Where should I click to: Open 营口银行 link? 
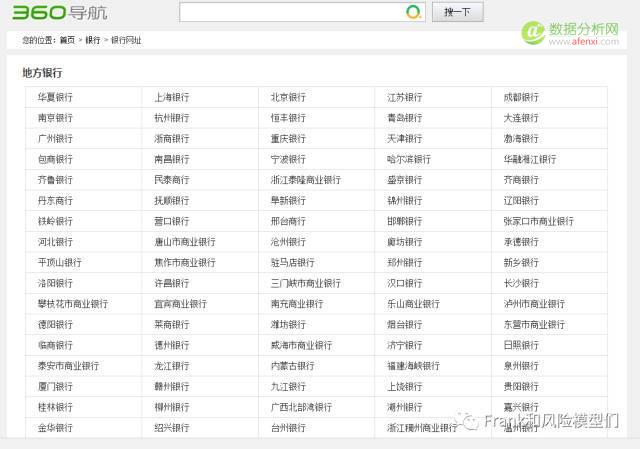click(172, 221)
